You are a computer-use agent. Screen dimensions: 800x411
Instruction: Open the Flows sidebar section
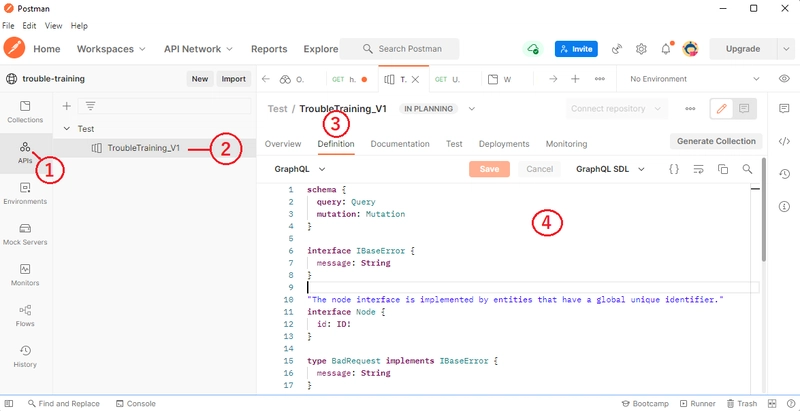point(25,315)
